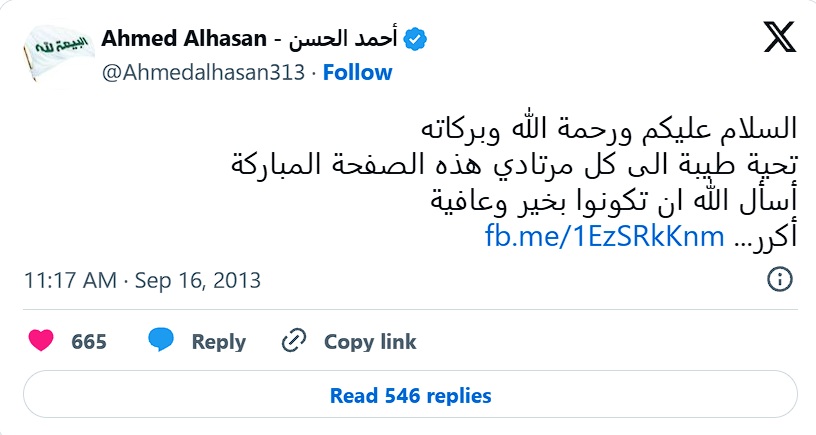Click the blue reply speech bubble icon
Image resolution: width=816 pixels, height=435 pixels.
tap(161, 341)
